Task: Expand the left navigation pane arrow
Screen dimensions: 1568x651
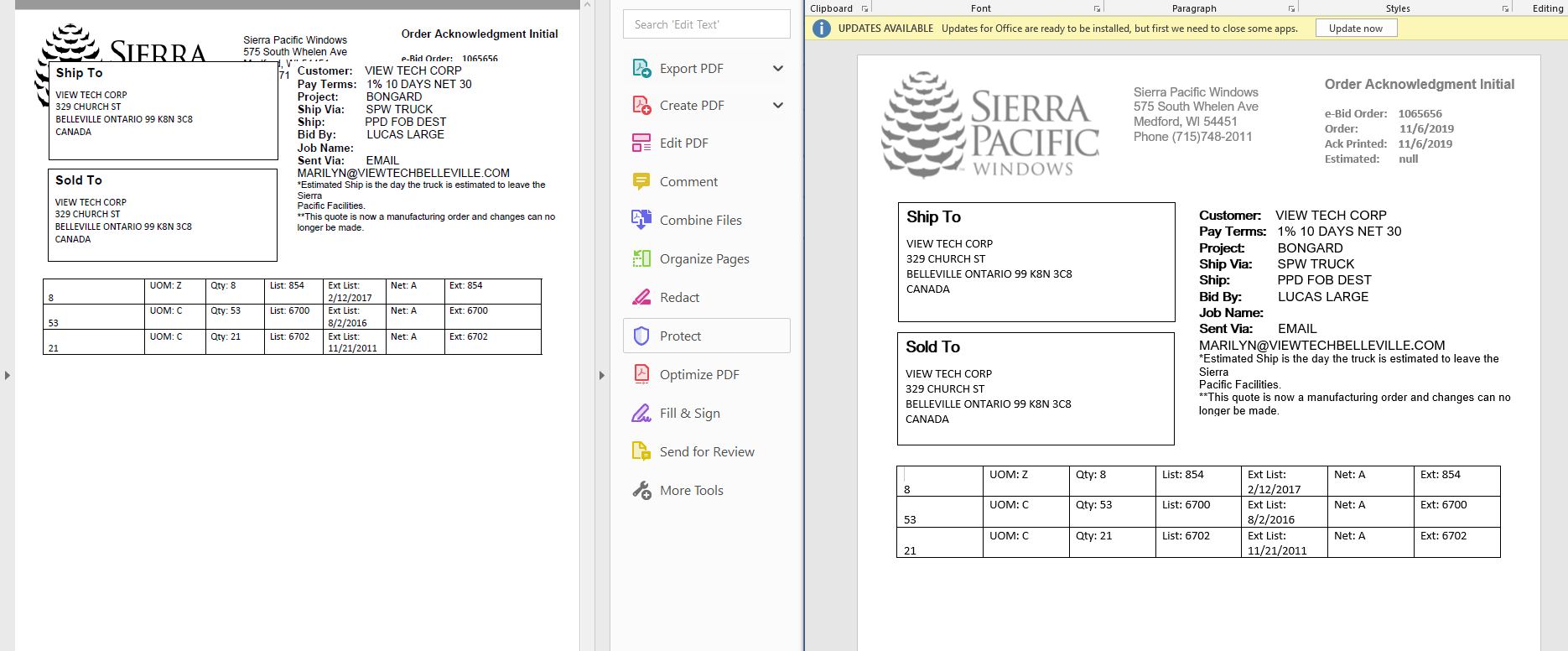Action: click(x=7, y=375)
